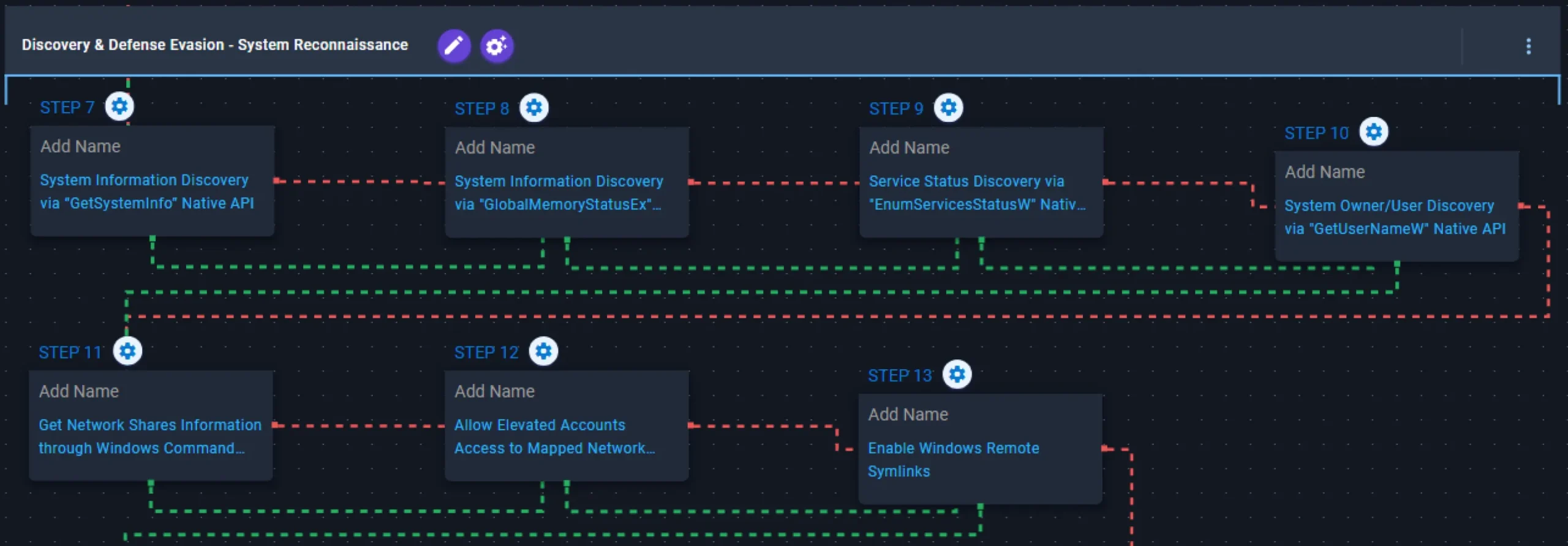
Task: Open Step 11 gear settings
Action: tap(127, 351)
